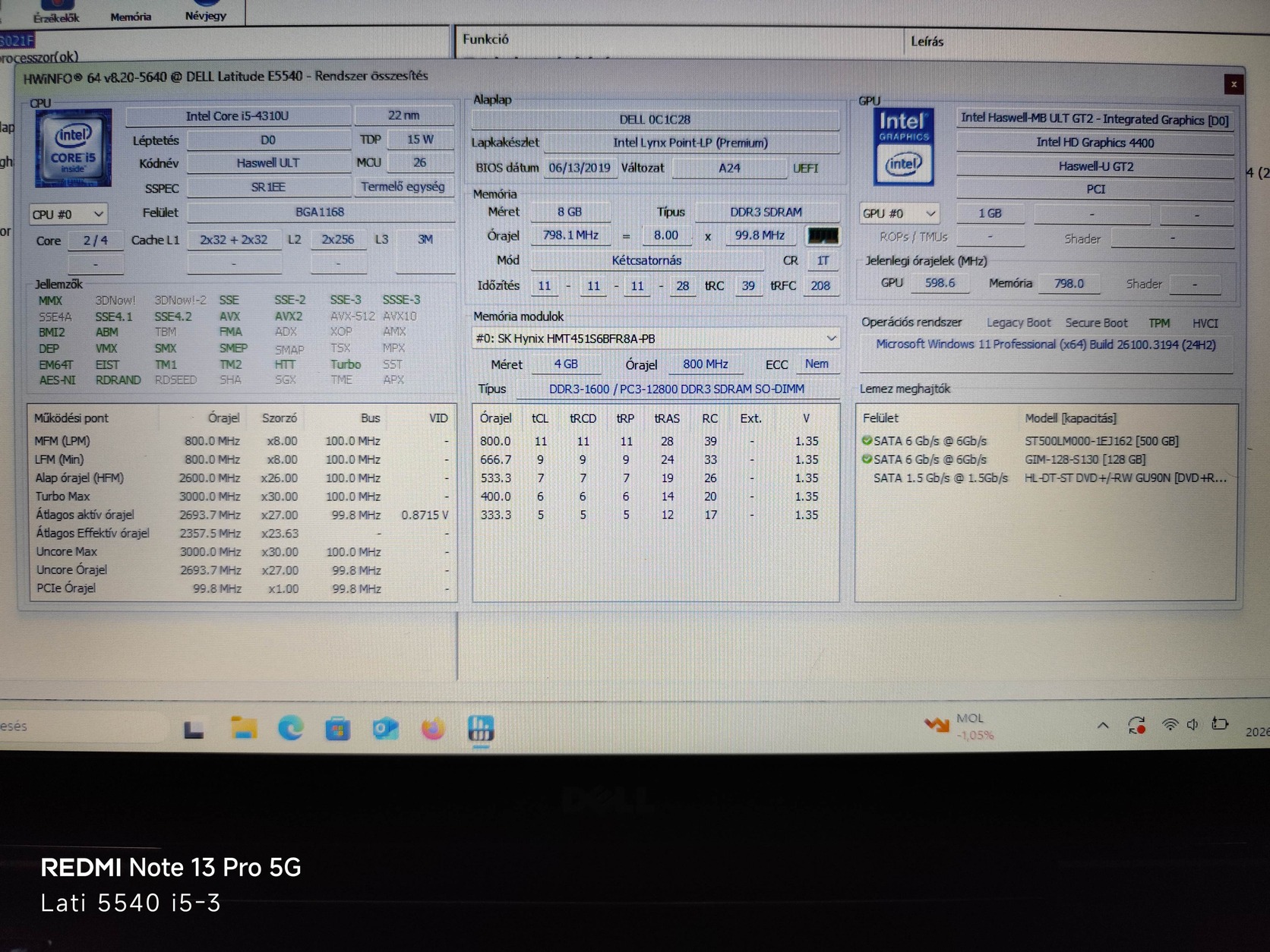Open Memória in the main HWiNFO toolbar
Image resolution: width=1270 pixels, height=952 pixels.
point(131,16)
